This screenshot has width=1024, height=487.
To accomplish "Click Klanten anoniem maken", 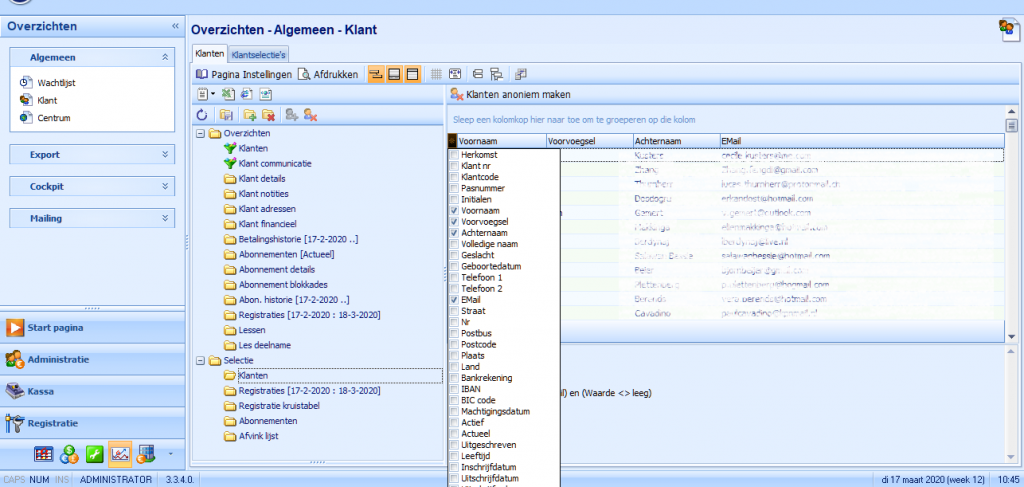I will point(510,95).
